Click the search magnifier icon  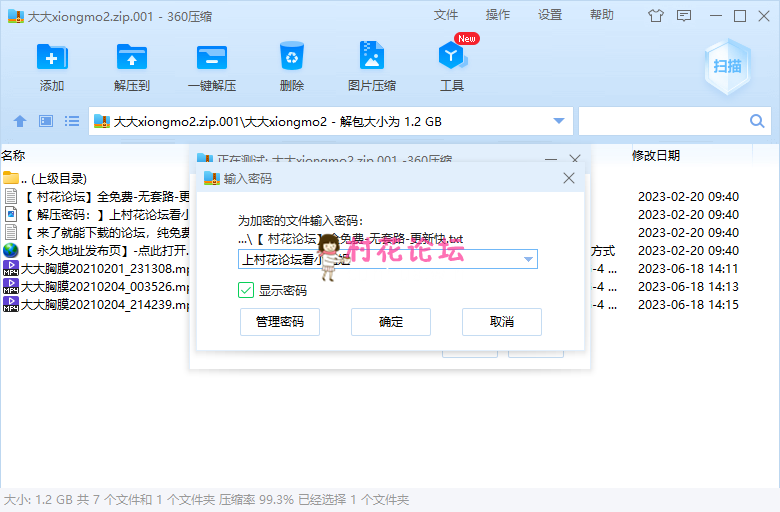(757, 121)
